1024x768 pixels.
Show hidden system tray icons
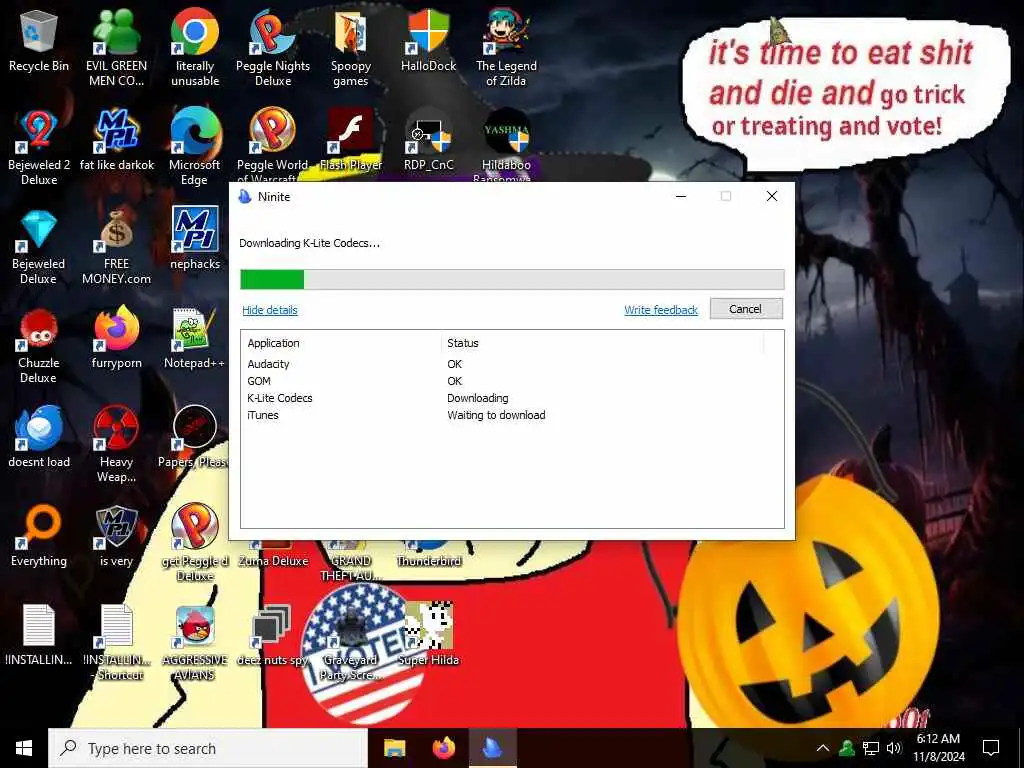823,748
